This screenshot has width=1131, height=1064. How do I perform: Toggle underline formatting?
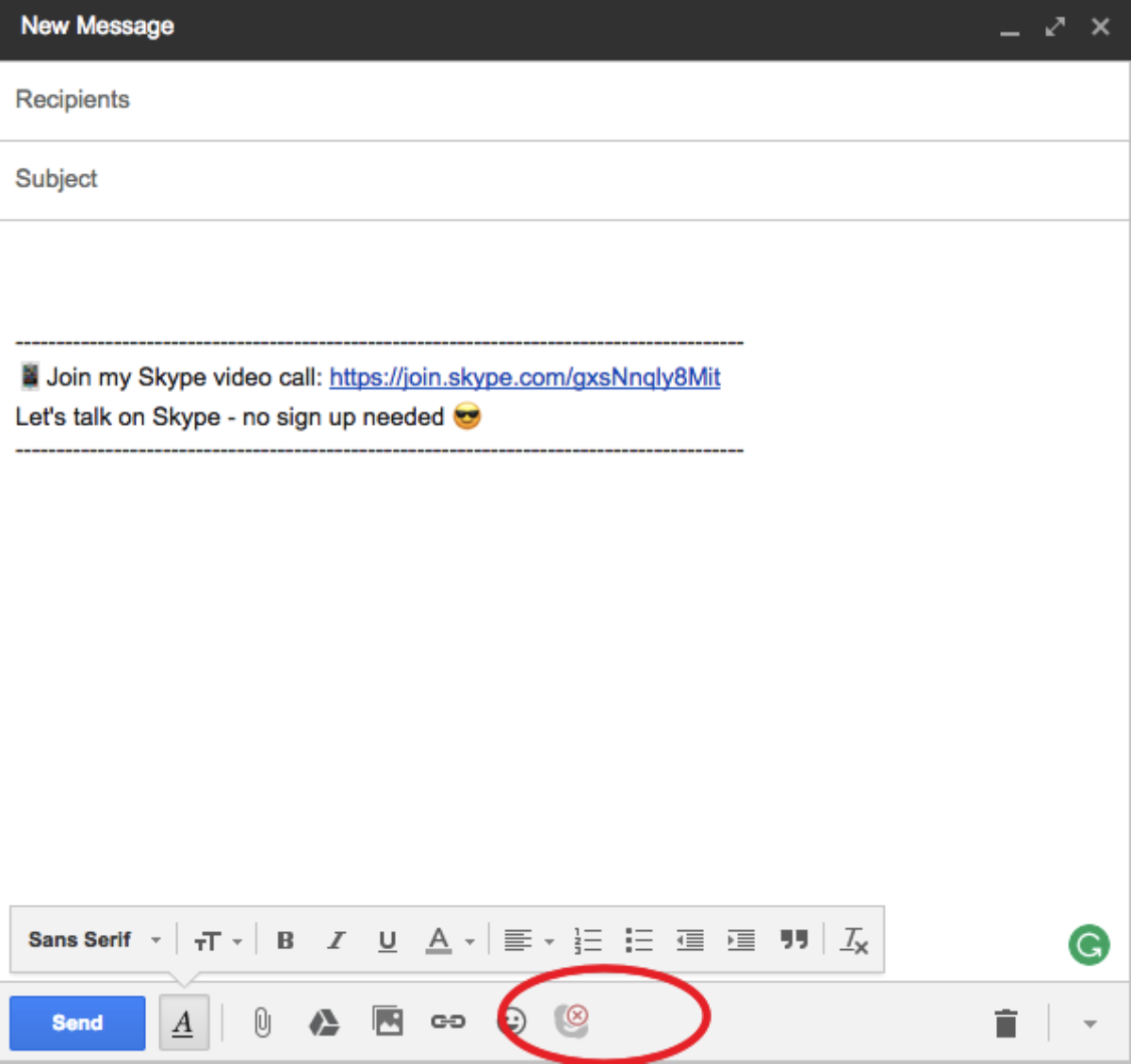[387, 941]
